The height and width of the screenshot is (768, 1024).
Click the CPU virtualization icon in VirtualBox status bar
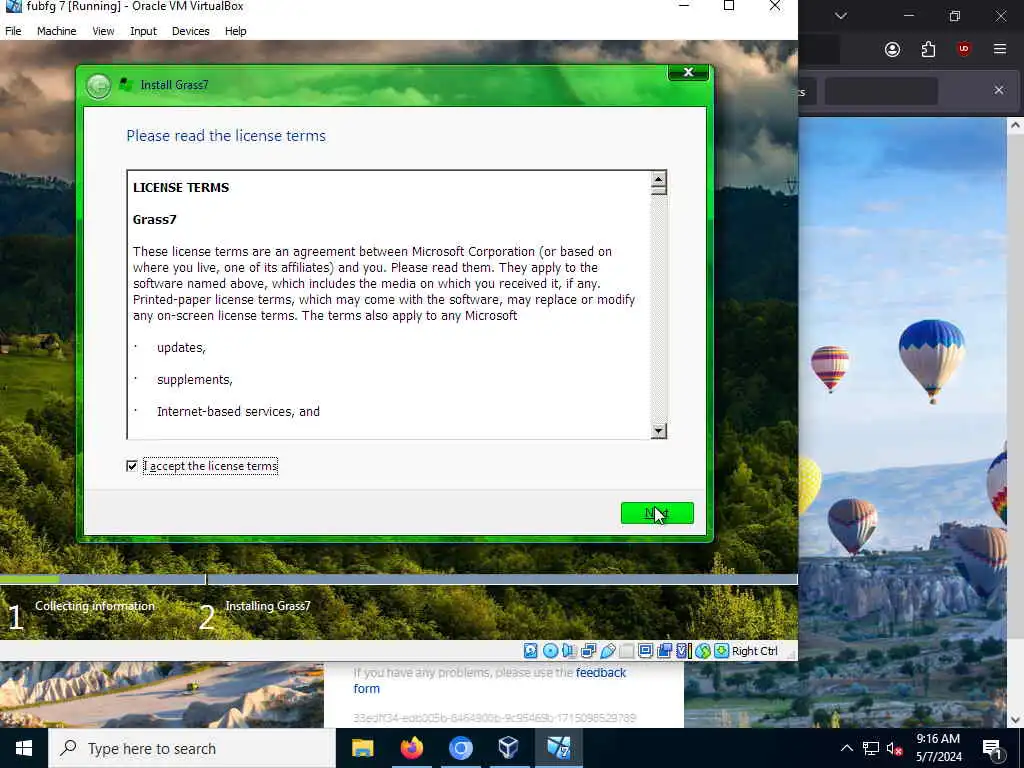tap(684, 650)
